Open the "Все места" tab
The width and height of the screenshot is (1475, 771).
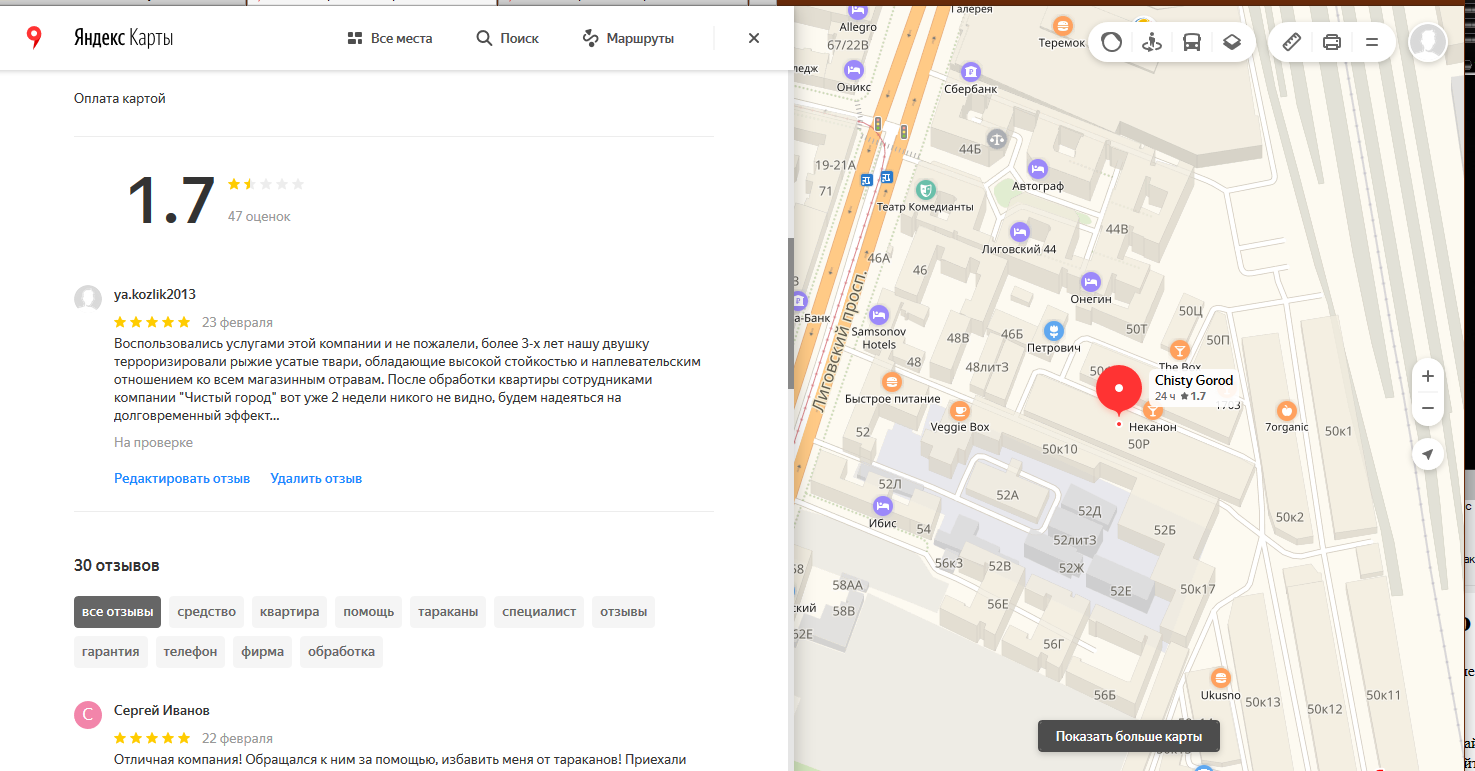point(389,38)
